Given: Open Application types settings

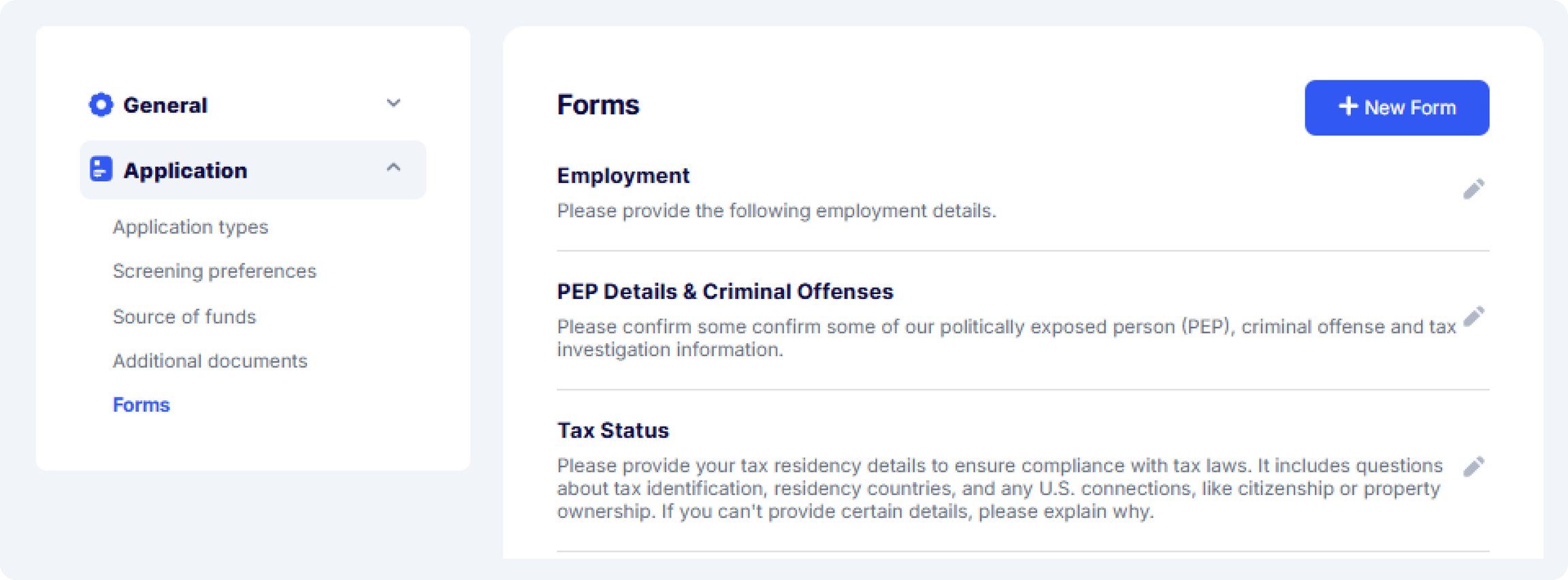Looking at the screenshot, I should (191, 227).
